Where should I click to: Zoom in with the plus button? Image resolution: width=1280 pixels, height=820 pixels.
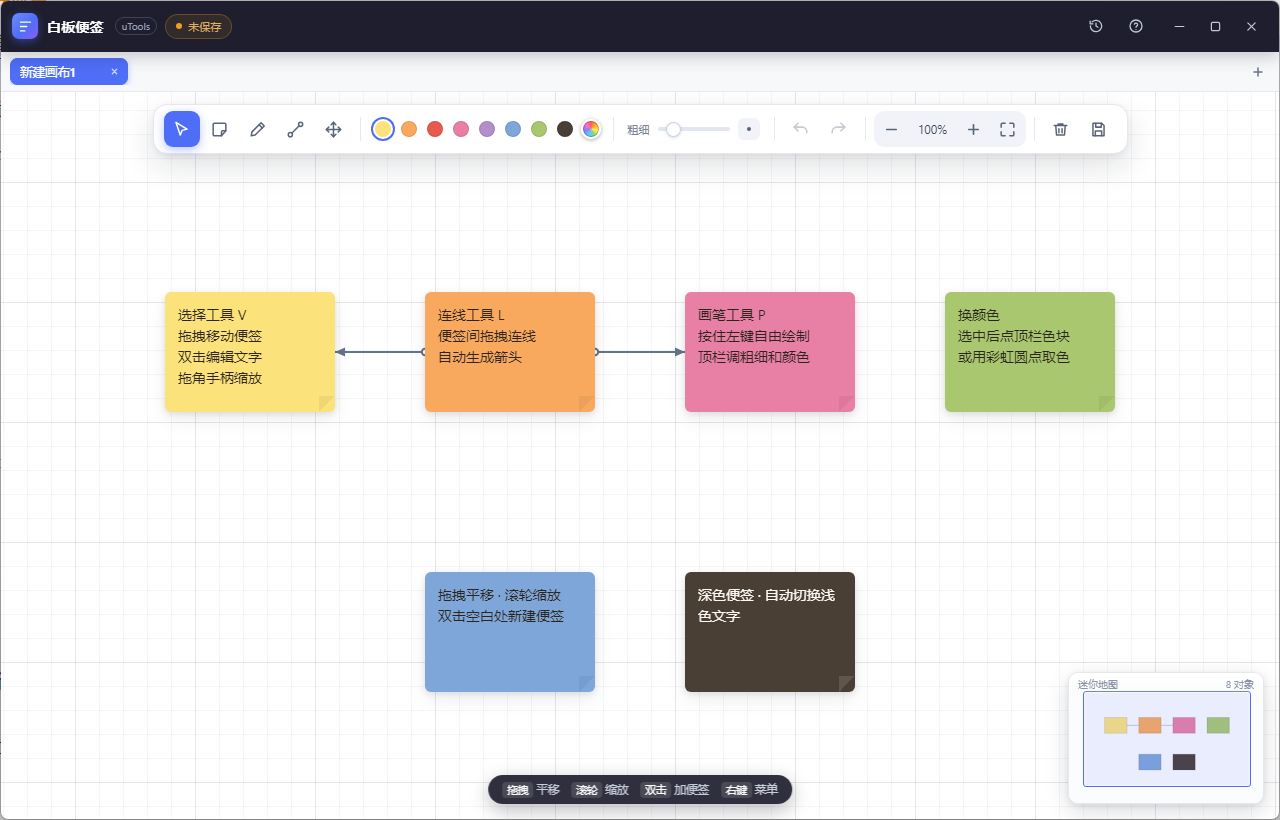click(x=973, y=129)
